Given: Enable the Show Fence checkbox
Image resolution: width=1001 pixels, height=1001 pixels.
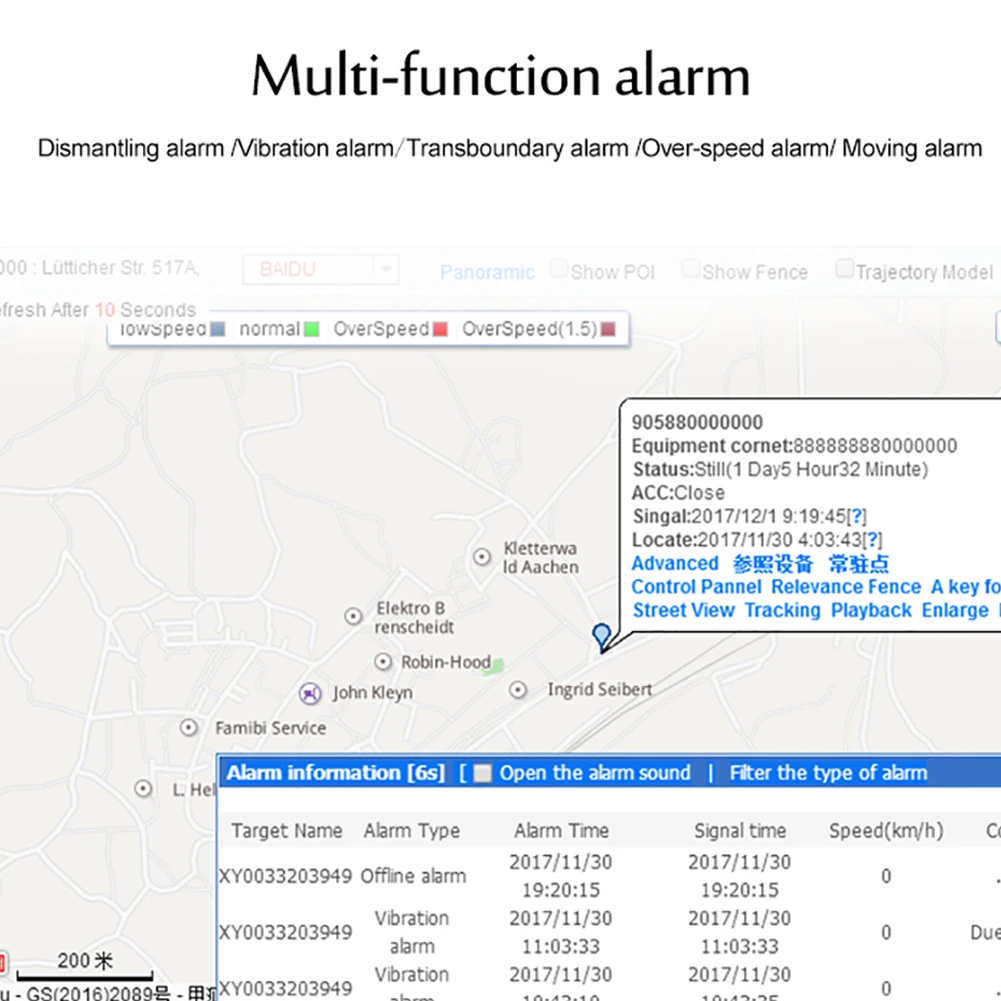Looking at the screenshot, I should pos(690,269).
